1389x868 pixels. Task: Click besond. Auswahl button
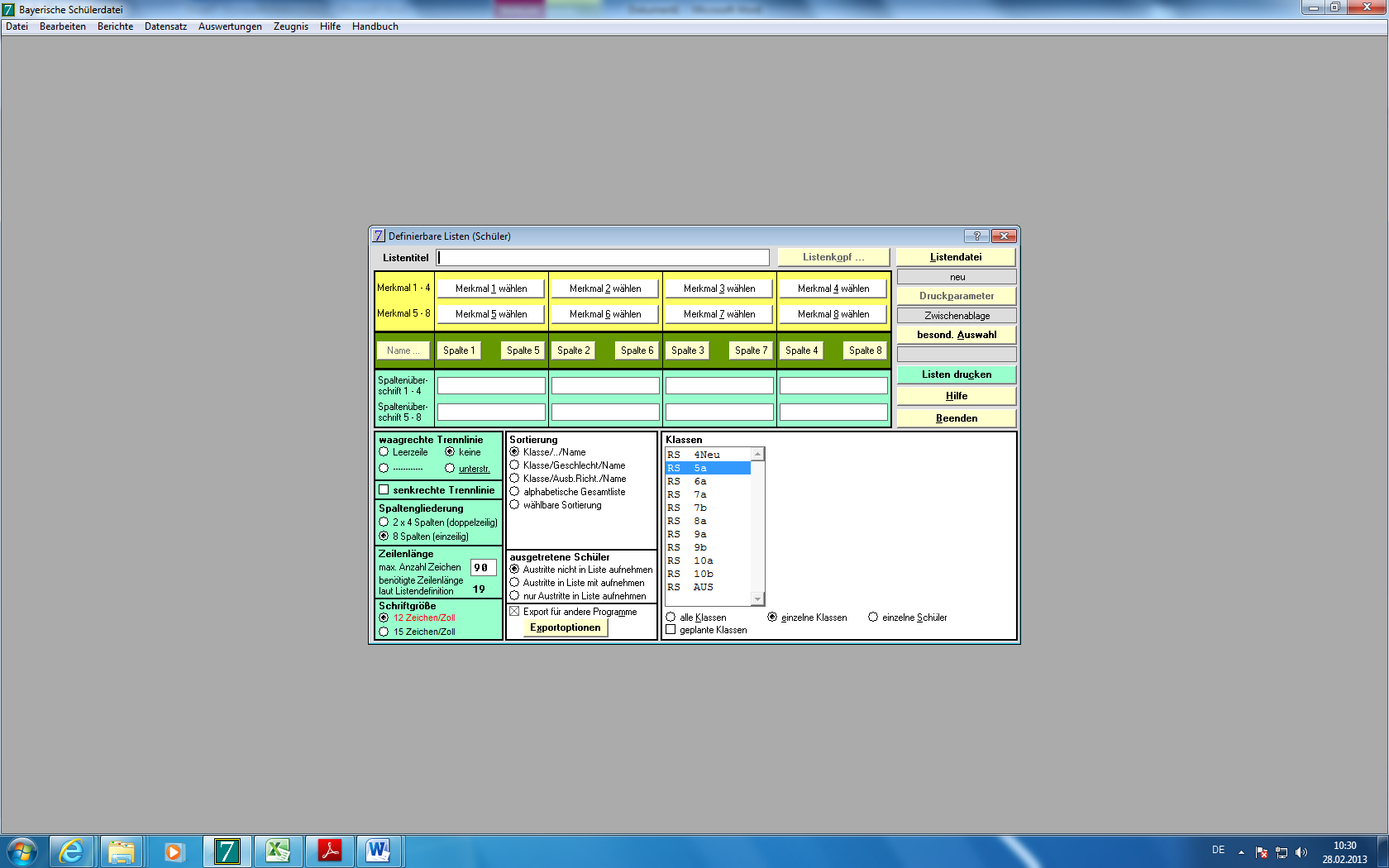click(x=957, y=335)
